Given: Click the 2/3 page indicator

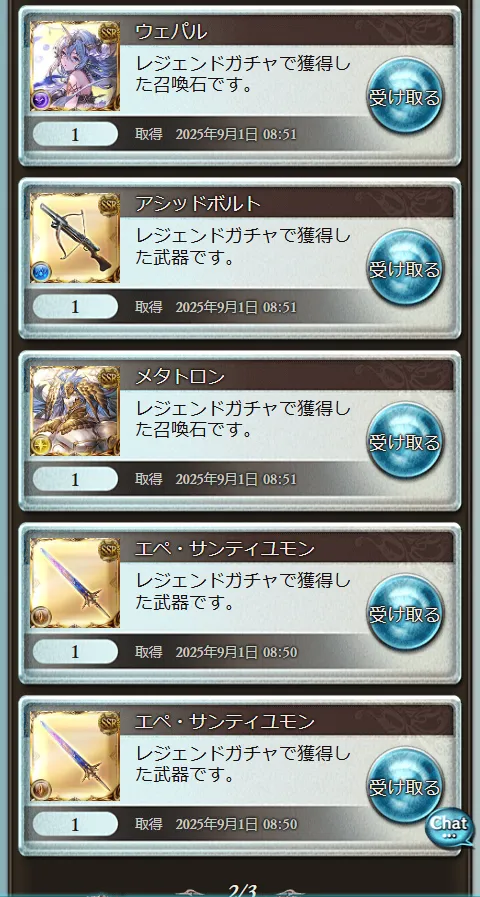Looking at the screenshot, I should [242, 890].
